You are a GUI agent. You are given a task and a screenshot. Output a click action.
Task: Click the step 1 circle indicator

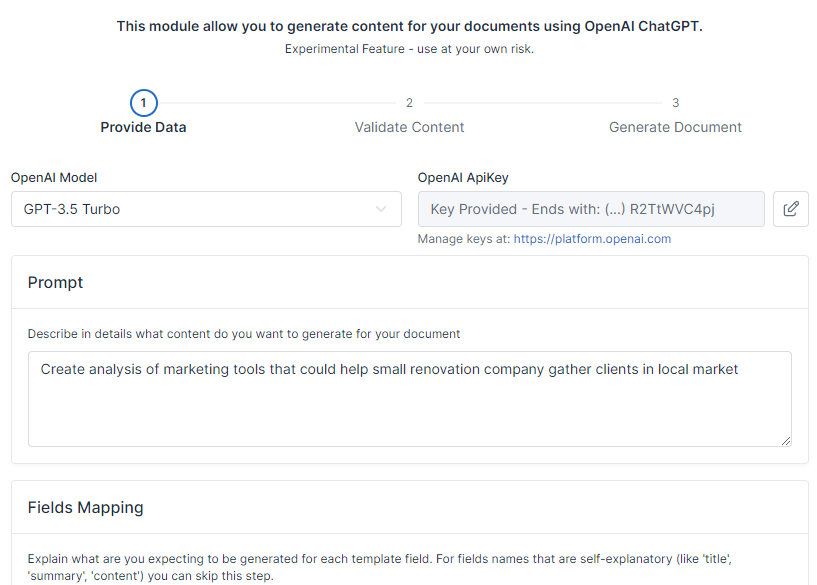[143, 103]
